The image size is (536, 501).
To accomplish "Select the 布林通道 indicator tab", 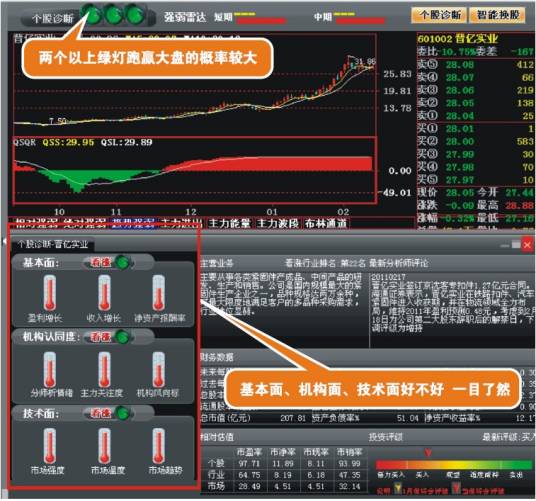I will click(326, 223).
